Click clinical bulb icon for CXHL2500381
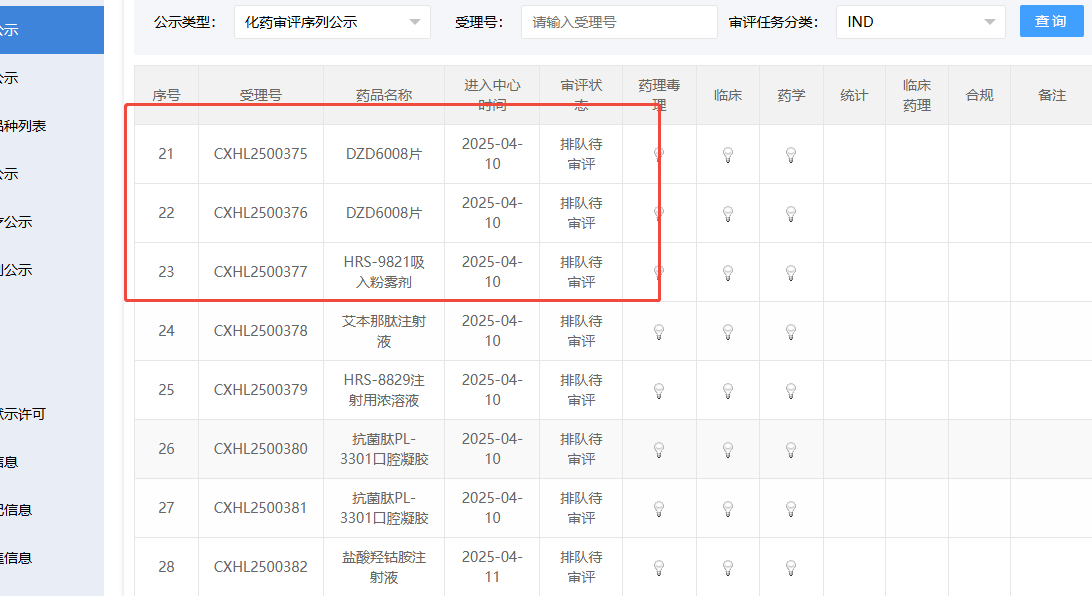Screen dimensions: 1092x596 pos(728,509)
